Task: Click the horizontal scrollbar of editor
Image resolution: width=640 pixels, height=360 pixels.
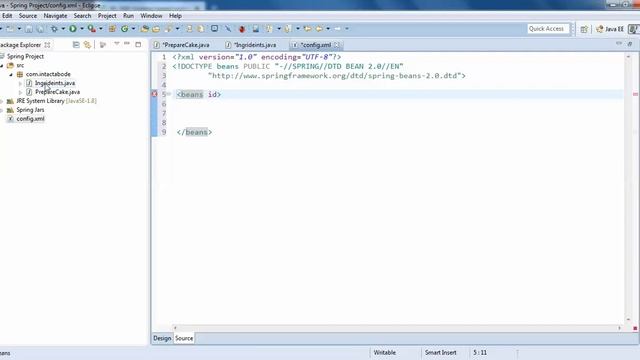Action: (x=396, y=328)
